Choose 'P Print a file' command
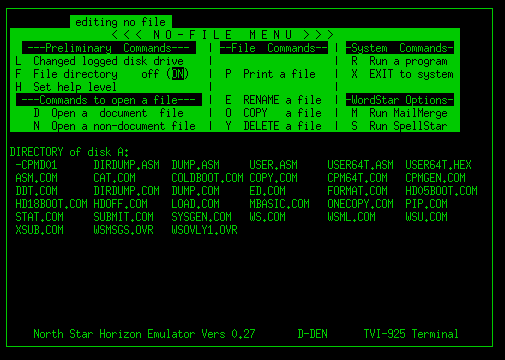The width and height of the screenshot is (505, 360). pyautogui.click(x=270, y=74)
